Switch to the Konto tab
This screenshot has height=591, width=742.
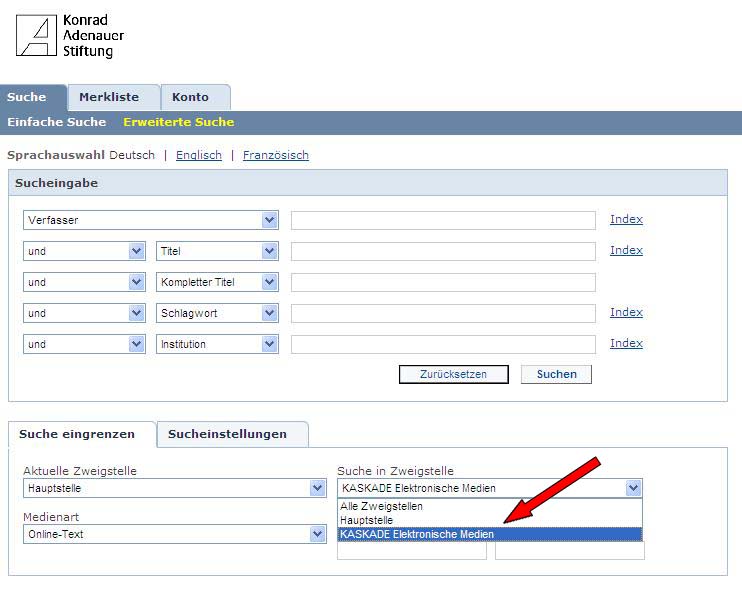[x=190, y=97]
